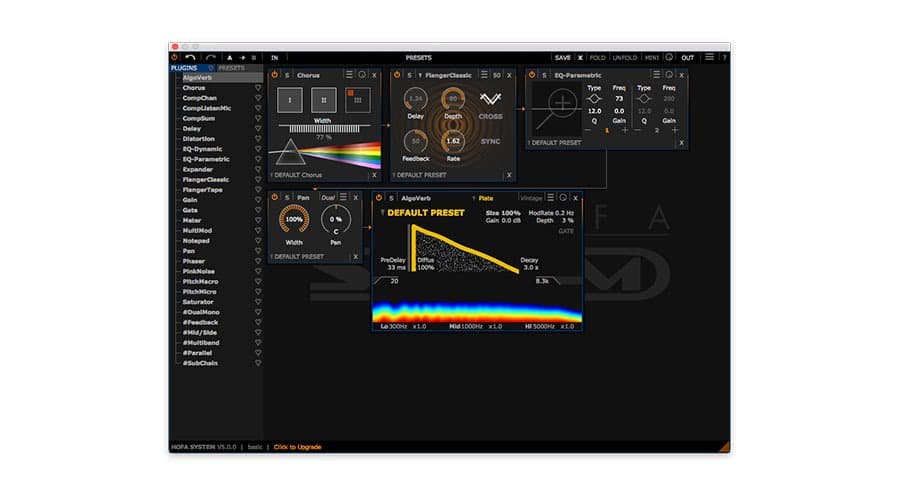The width and height of the screenshot is (900, 500).
Task: Open the EQ-Parametric module hamburger menu
Action: pyautogui.click(x=656, y=75)
